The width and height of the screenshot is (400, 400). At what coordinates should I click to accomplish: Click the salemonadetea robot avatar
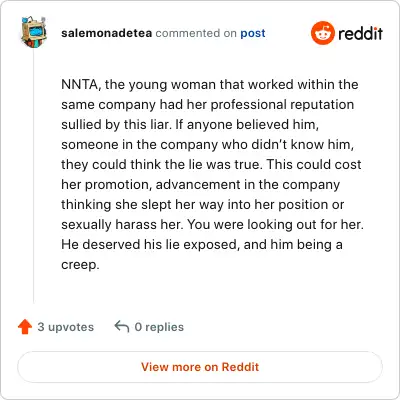(34, 32)
